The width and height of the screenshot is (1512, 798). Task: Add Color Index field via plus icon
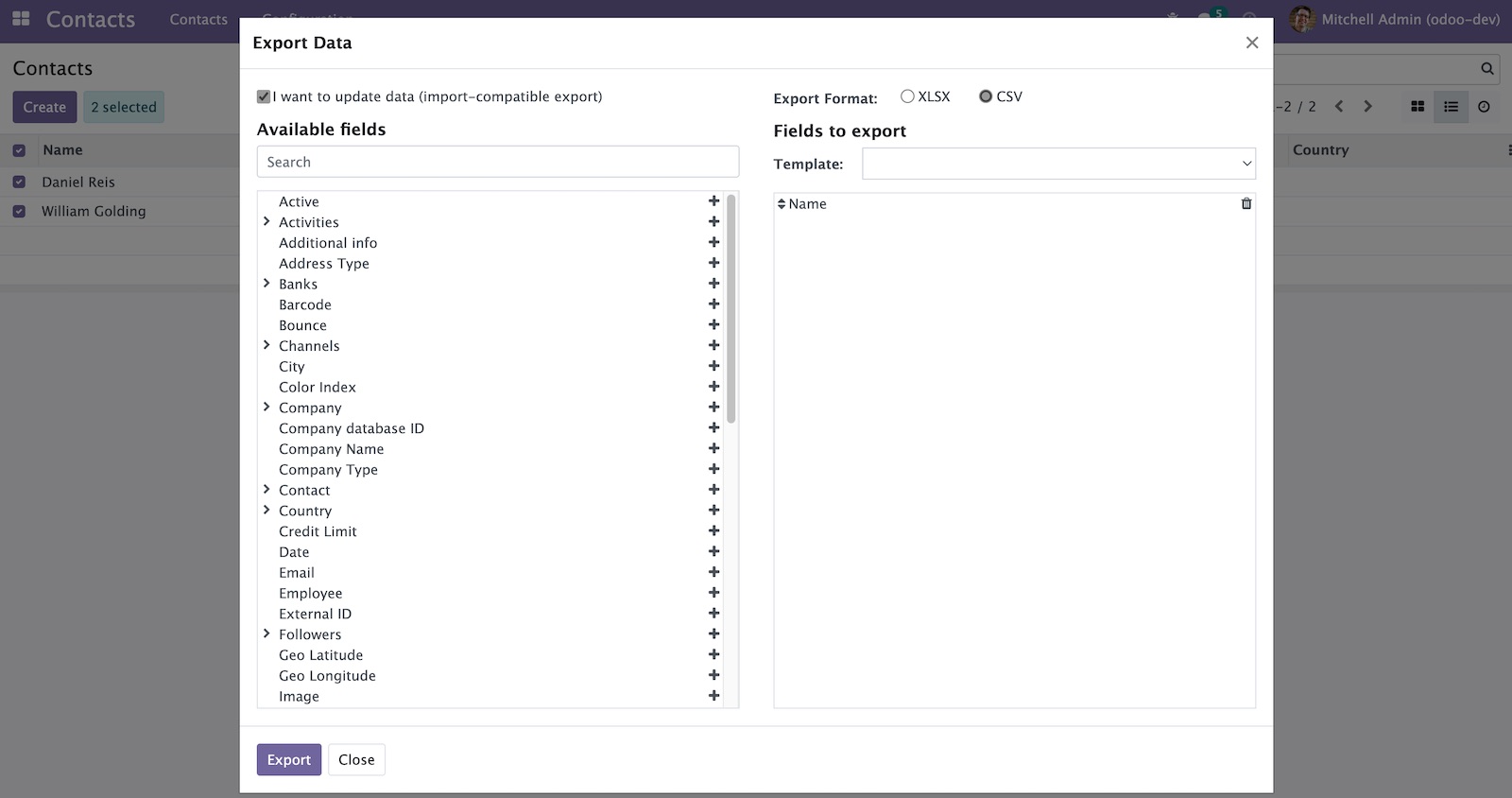[x=713, y=387]
